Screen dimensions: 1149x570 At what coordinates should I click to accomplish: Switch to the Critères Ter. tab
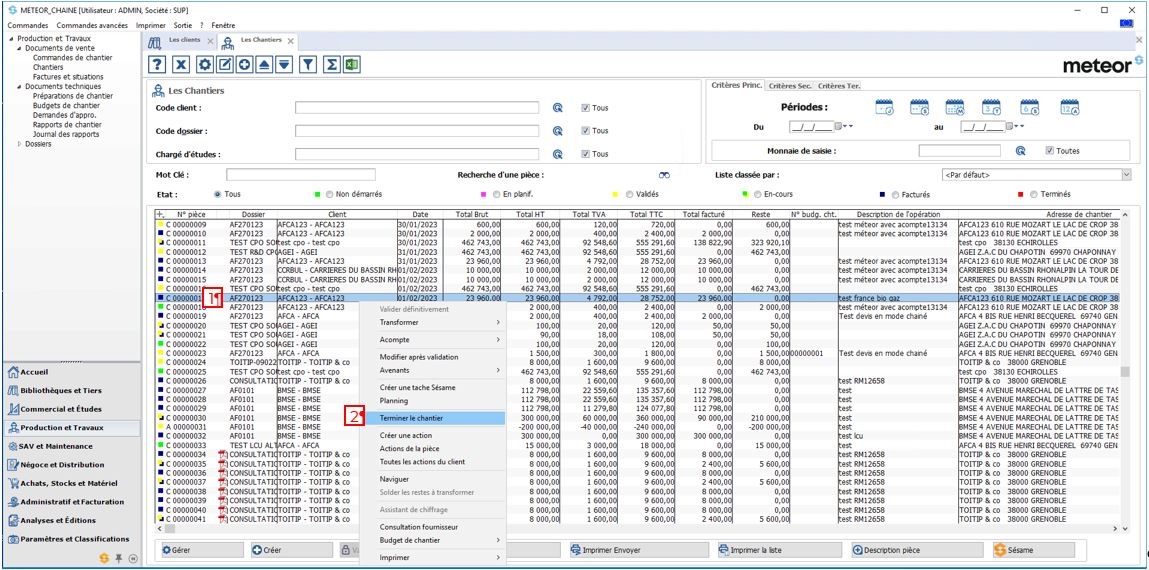point(839,86)
